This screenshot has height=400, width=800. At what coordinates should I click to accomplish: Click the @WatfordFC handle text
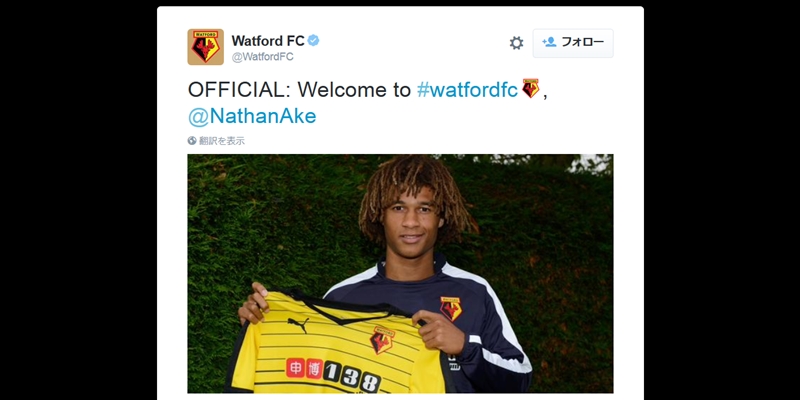[x=263, y=57]
